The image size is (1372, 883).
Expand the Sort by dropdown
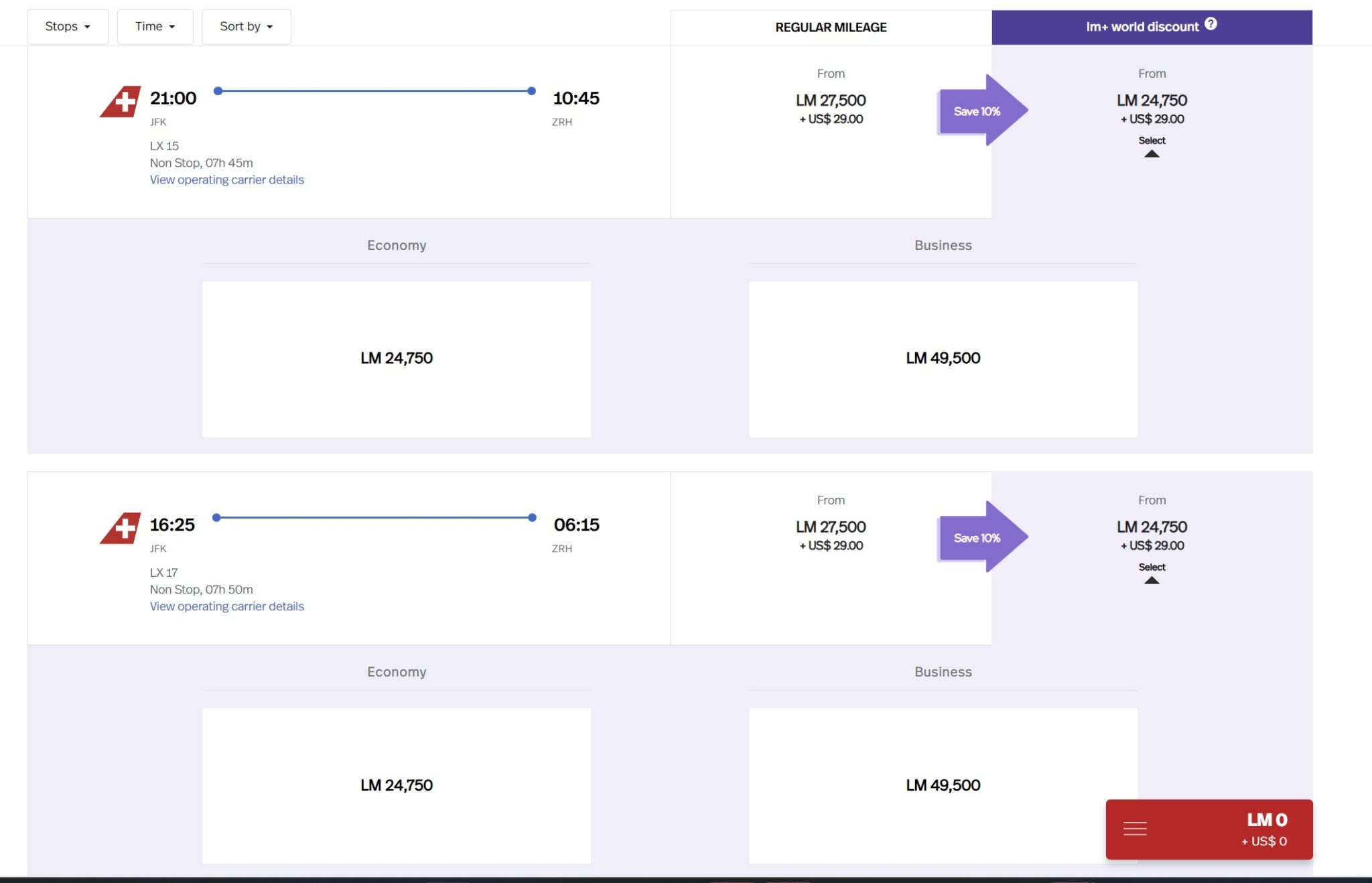coord(246,27)
